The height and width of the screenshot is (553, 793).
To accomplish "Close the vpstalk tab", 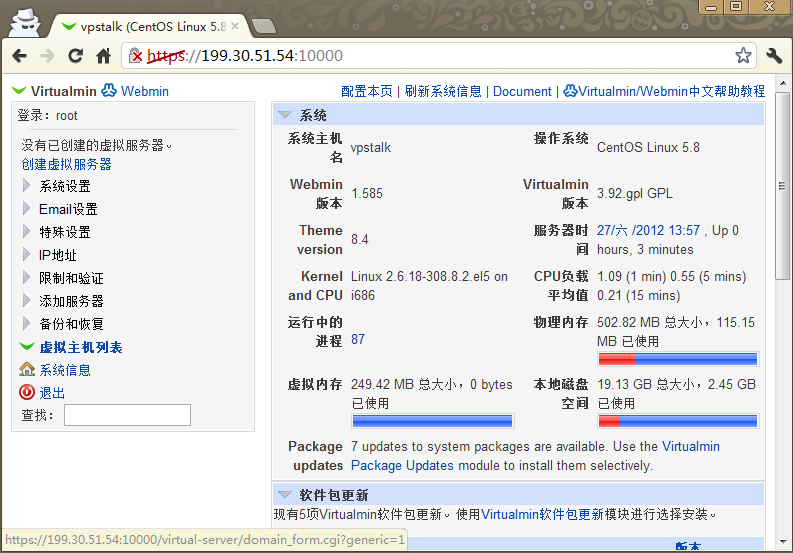I will point(235,26).
